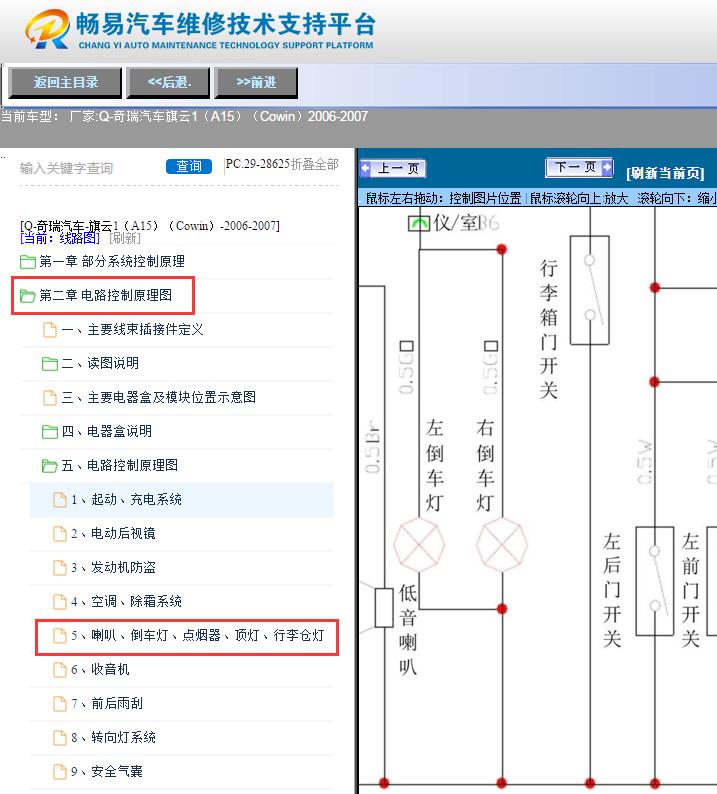Screen dimensions: 717x794
Task: Click the 行李箱门开关 switch symbol
Action: (x=590, y=290)
